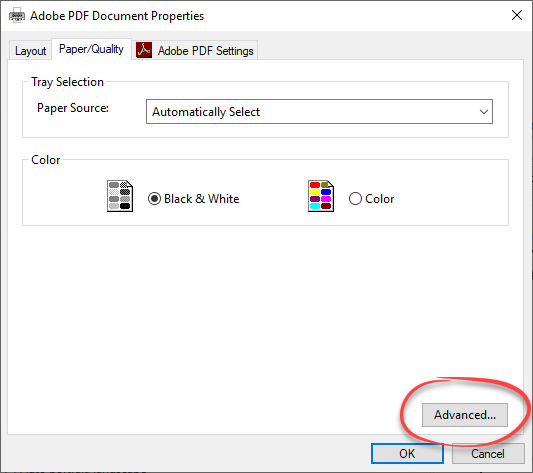
Task: Click the 'Paper Source:' label
Action: 73,108
